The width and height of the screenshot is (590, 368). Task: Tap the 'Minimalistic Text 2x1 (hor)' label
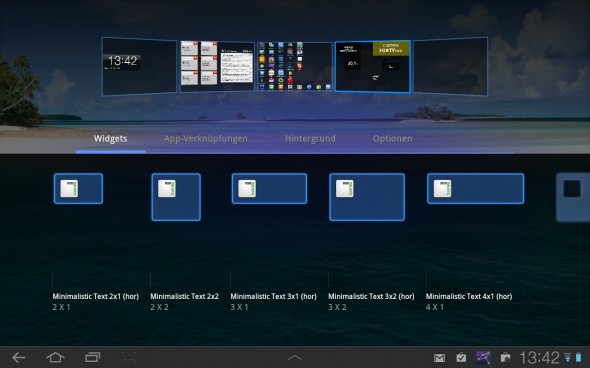96,296
